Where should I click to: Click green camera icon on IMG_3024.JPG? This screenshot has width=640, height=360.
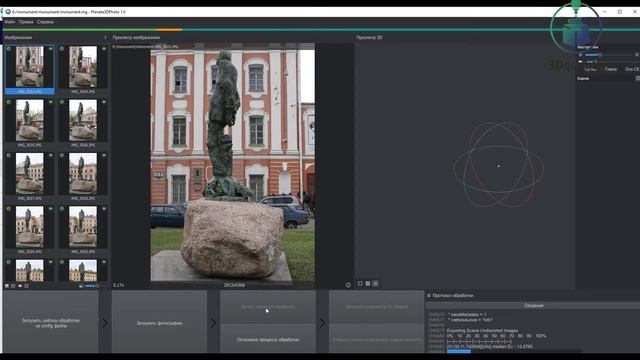coord(104,49)
